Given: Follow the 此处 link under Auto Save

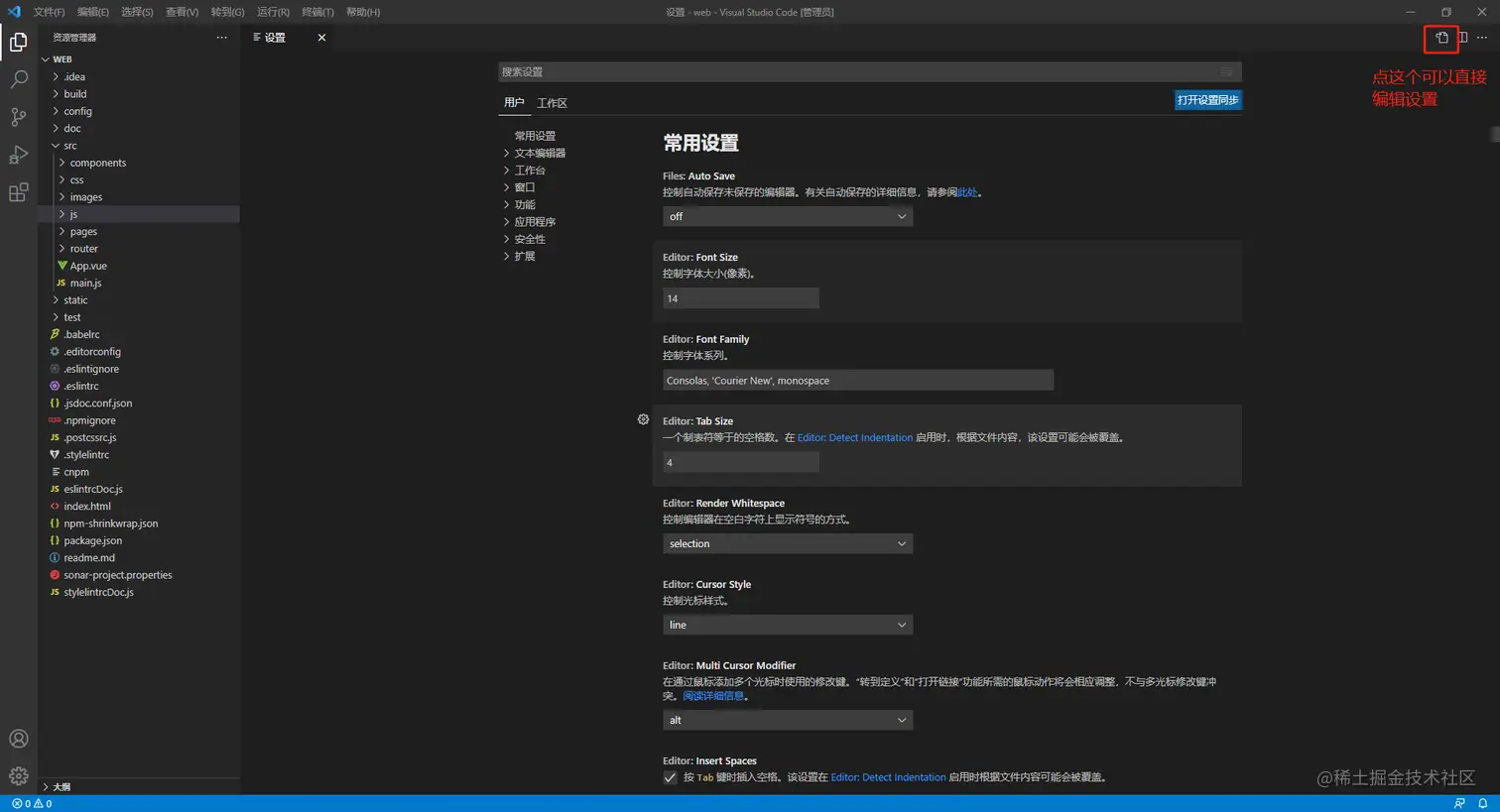Looking at the screenshot, I should (x=967, y=192).
